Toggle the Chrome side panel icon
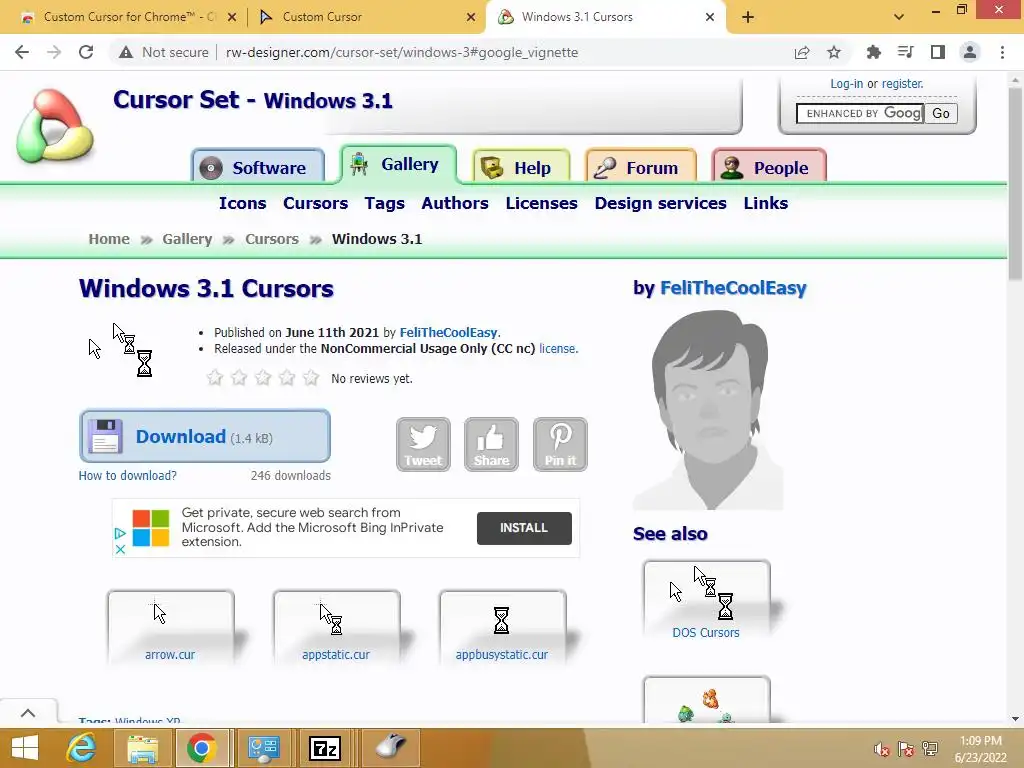This screenshot has width=1024, height=768. click(x=938, y=52)
